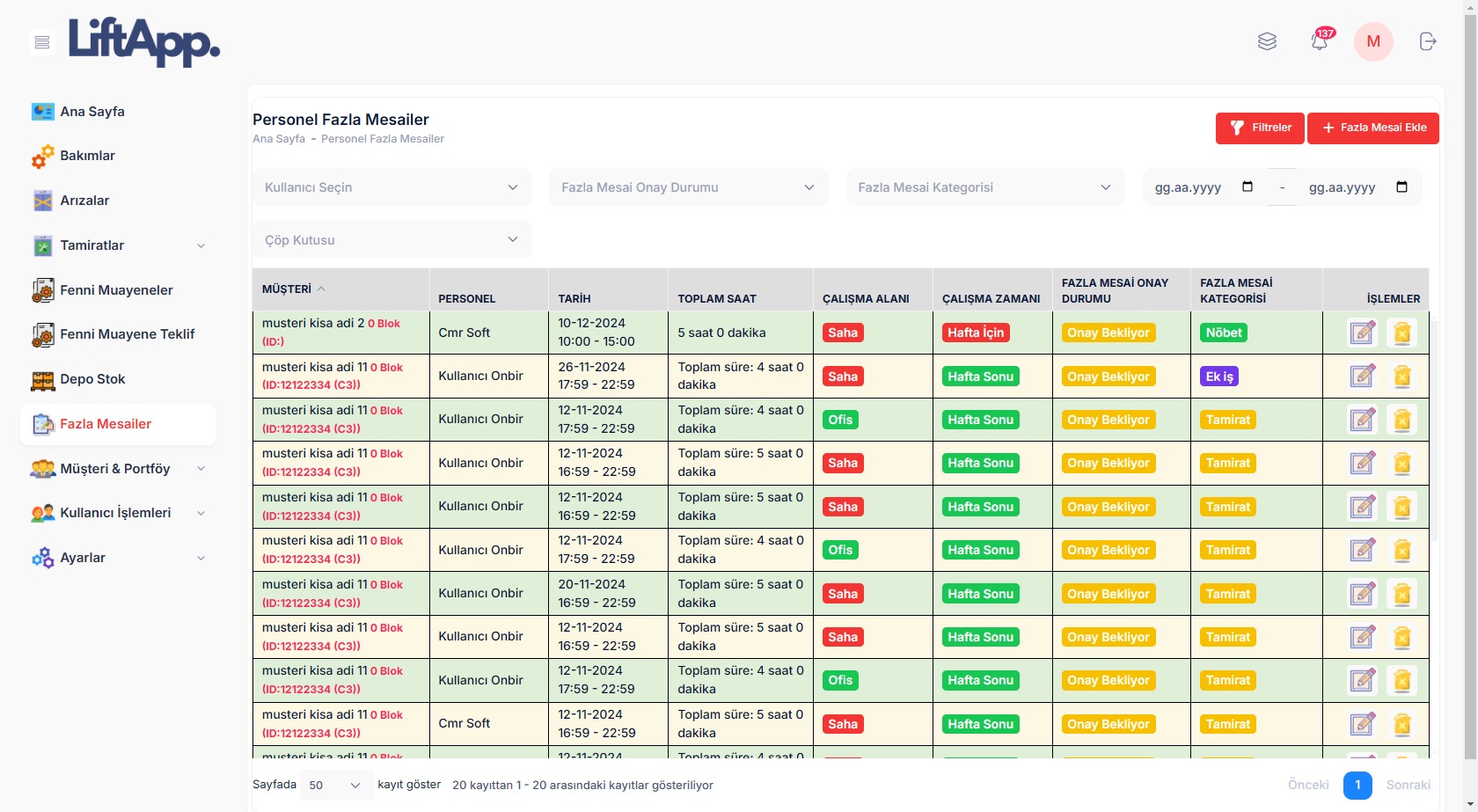Change the 50 records-per-page selector
Screen dimensions: 1478x812
tap(335, 786)
